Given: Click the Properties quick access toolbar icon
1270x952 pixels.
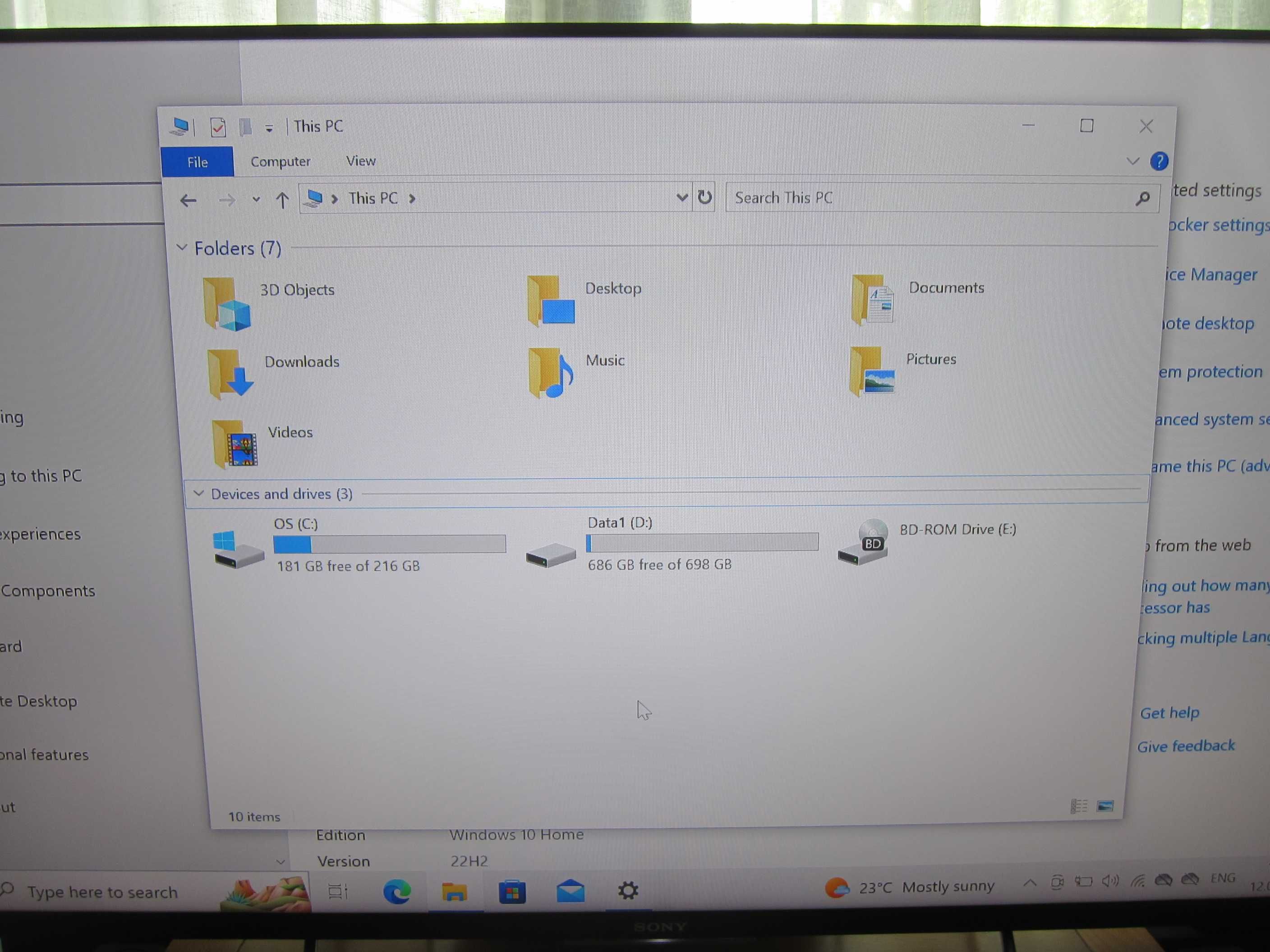Looking at the screenshot, I should [217, 127].
